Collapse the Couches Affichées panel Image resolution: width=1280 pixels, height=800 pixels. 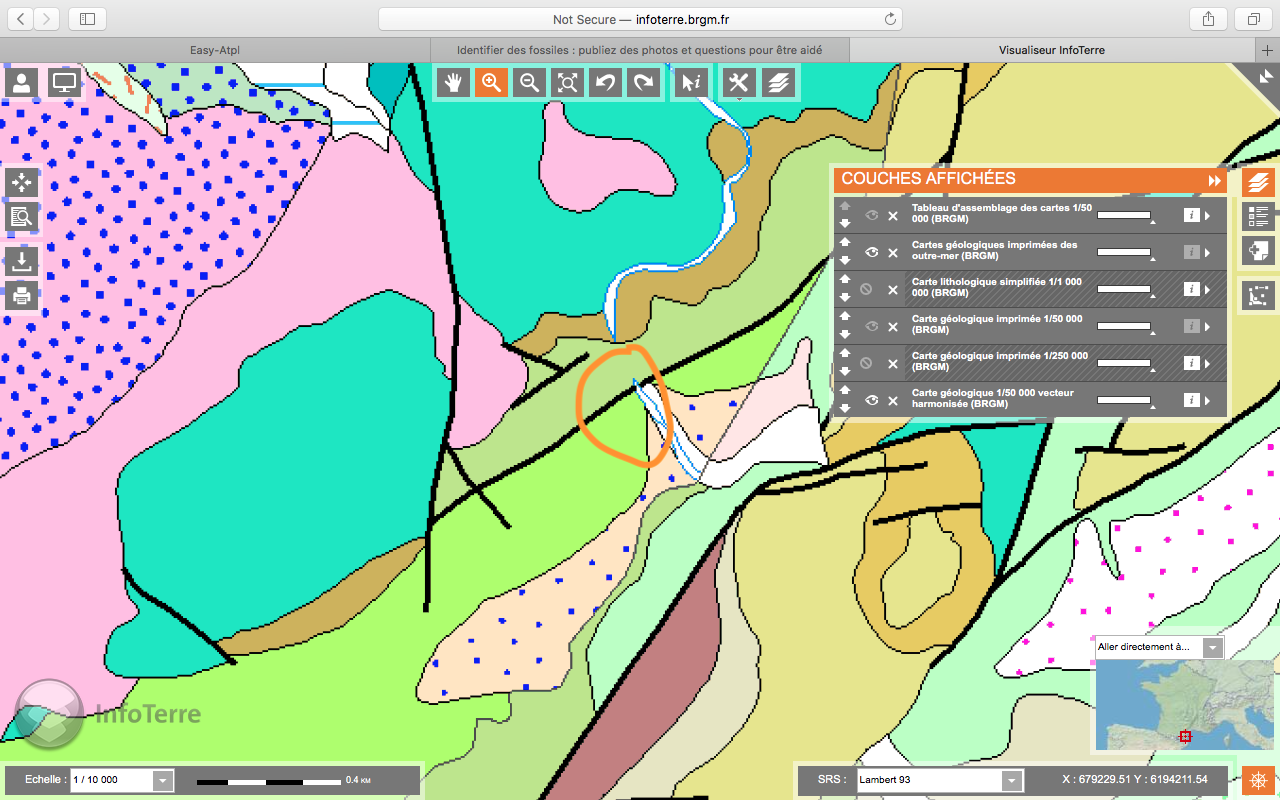point(1214,181)
